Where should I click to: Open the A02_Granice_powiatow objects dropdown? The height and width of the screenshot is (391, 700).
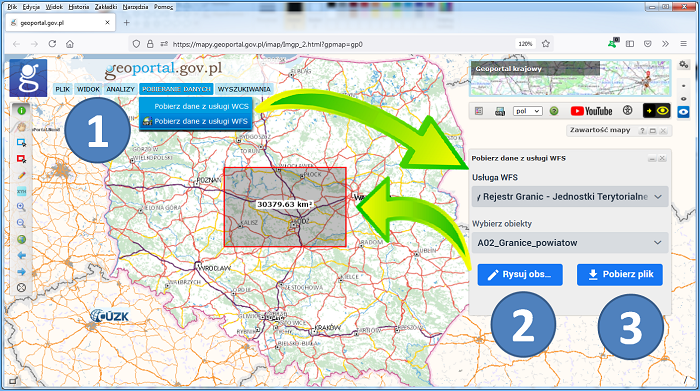570,243
